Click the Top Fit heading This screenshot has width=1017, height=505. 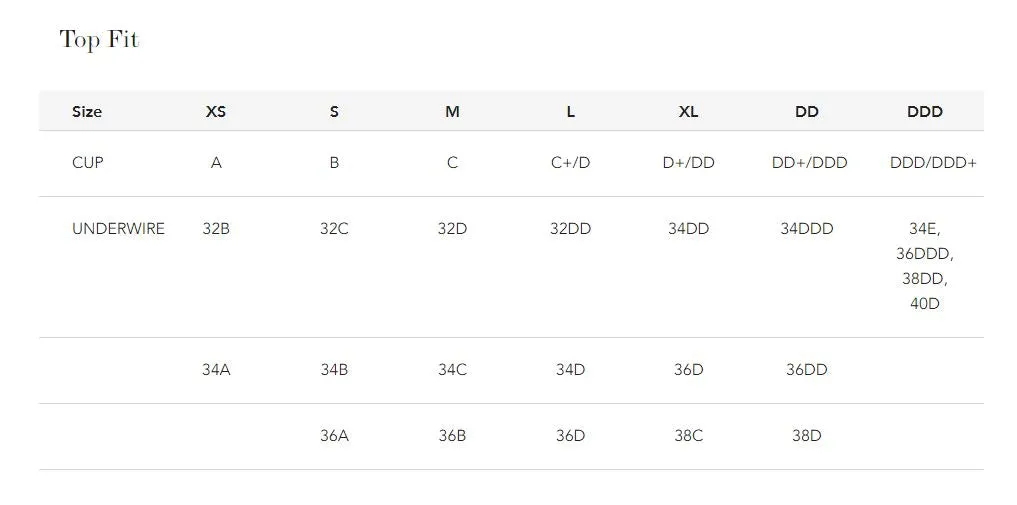99,40
